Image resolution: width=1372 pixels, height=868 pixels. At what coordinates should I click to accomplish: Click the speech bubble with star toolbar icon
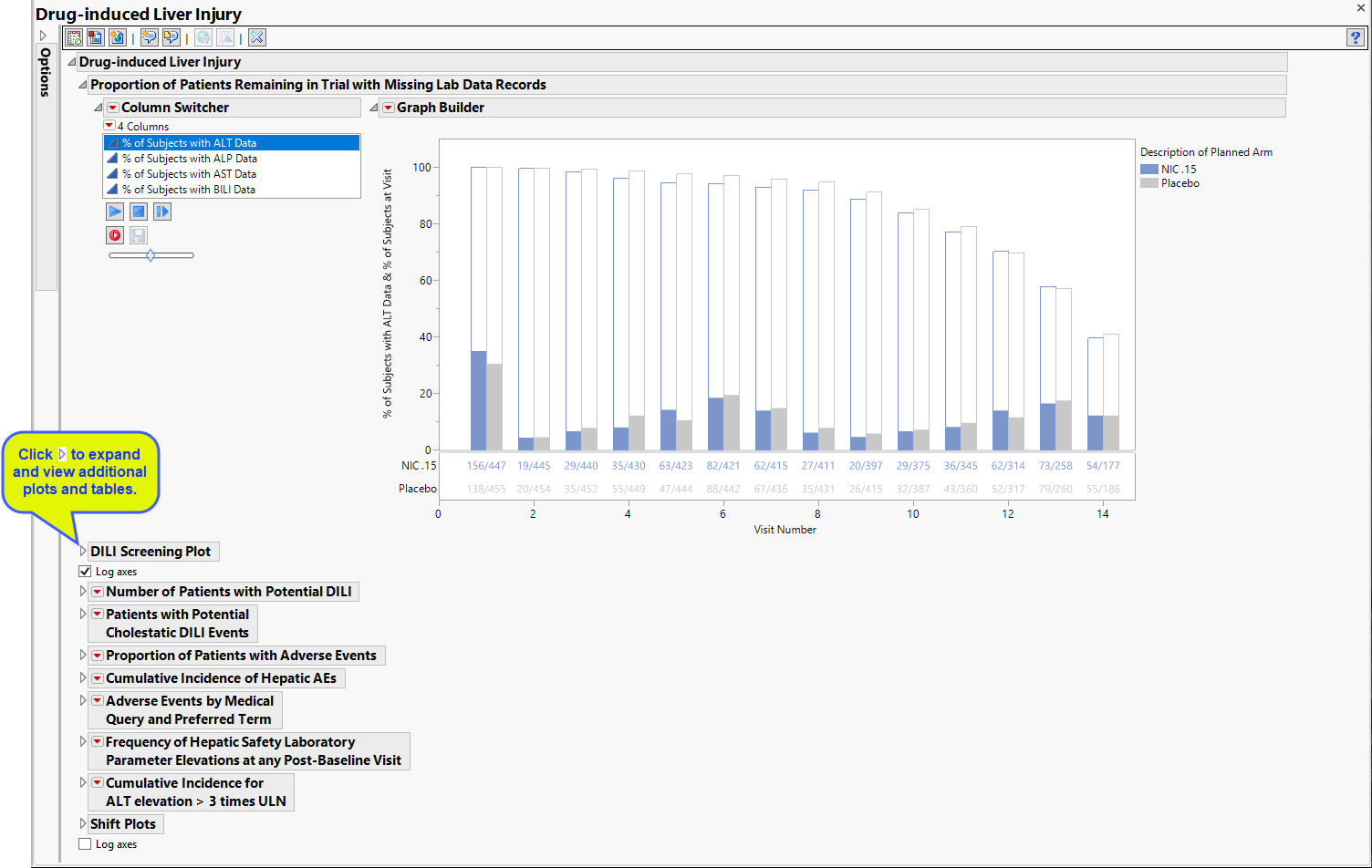coord(149,37)
